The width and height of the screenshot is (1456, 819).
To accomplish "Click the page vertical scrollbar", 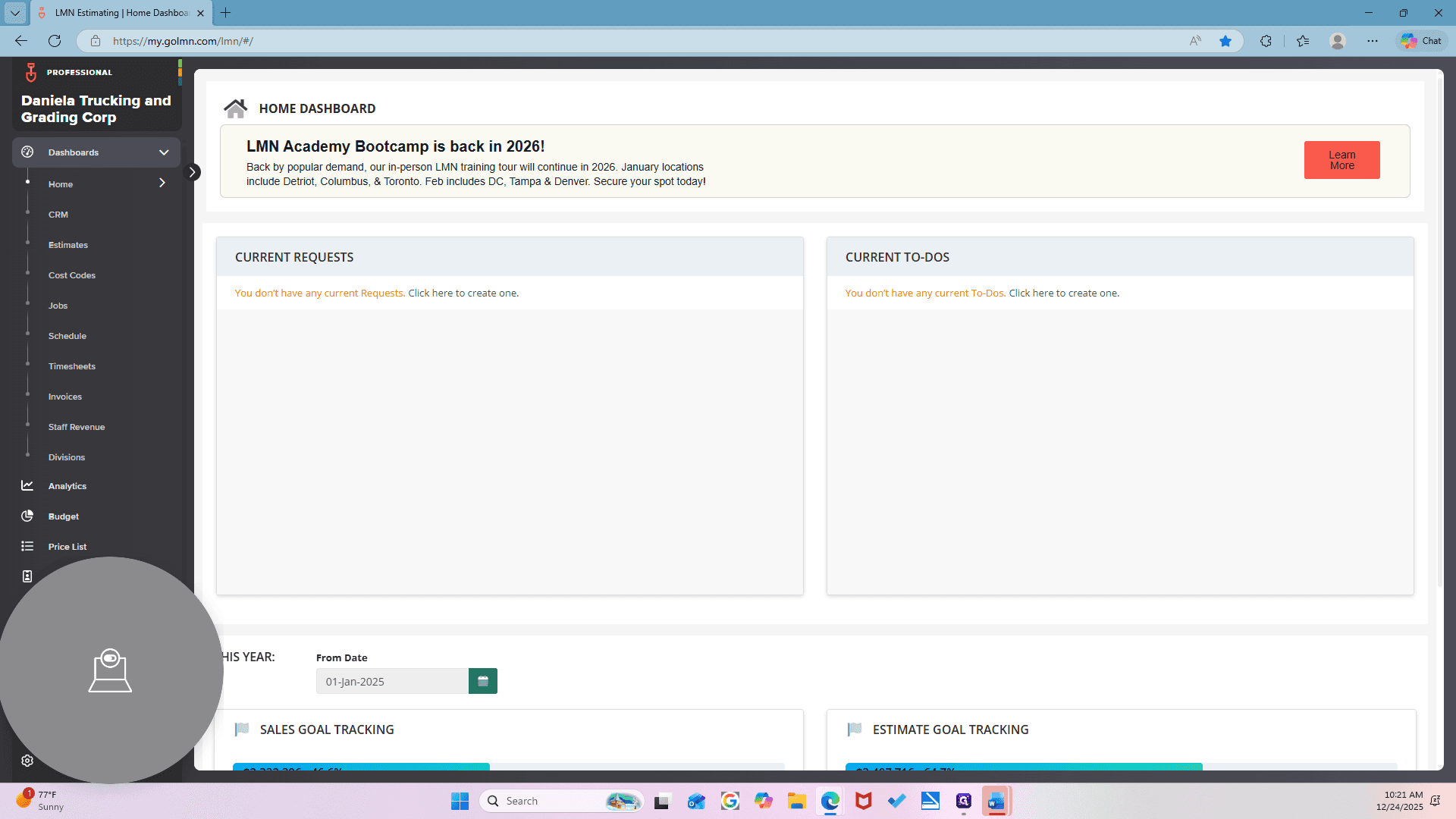I will (1440, 334).
